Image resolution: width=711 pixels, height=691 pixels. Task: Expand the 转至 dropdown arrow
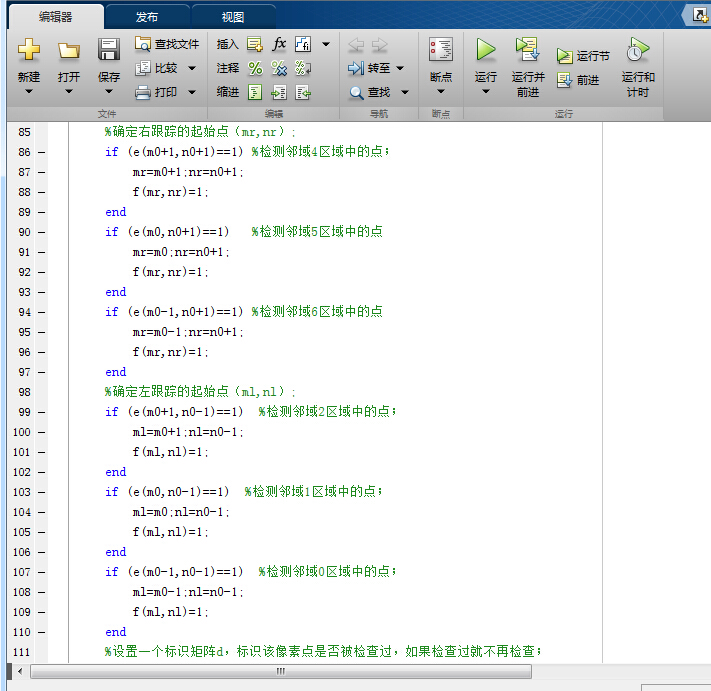400,68
